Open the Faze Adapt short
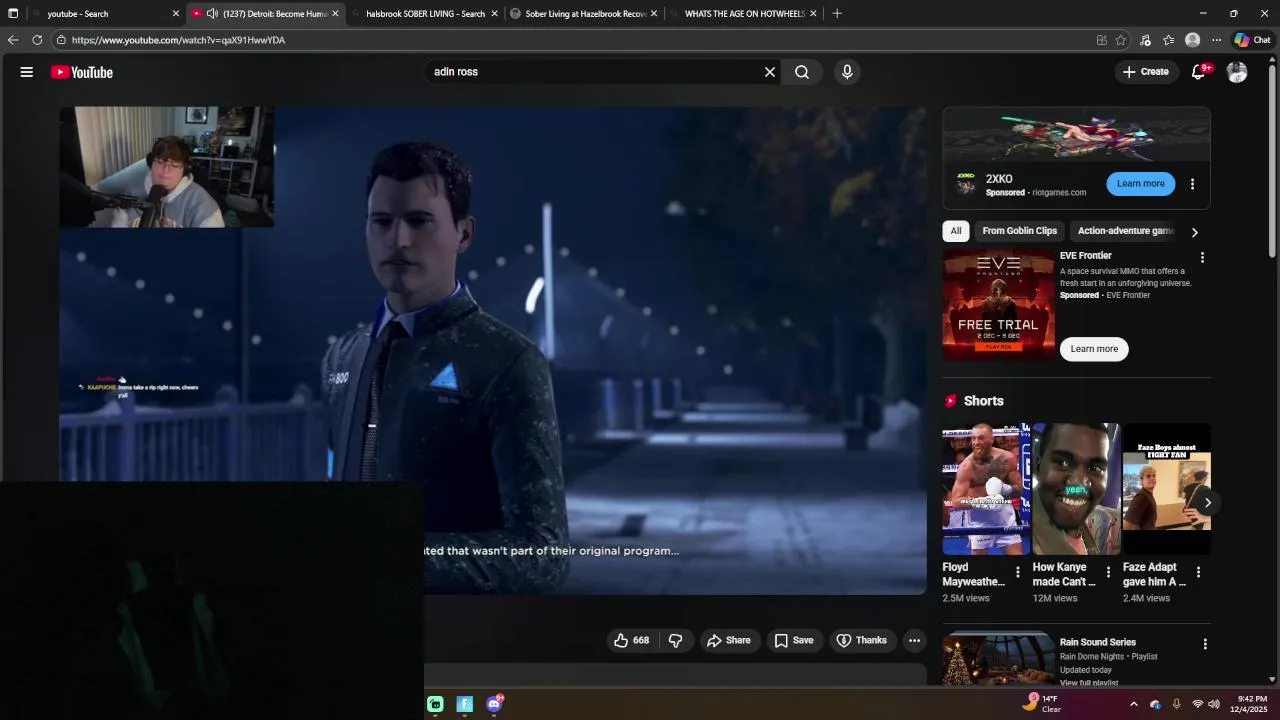 (x=1166, y=489)
